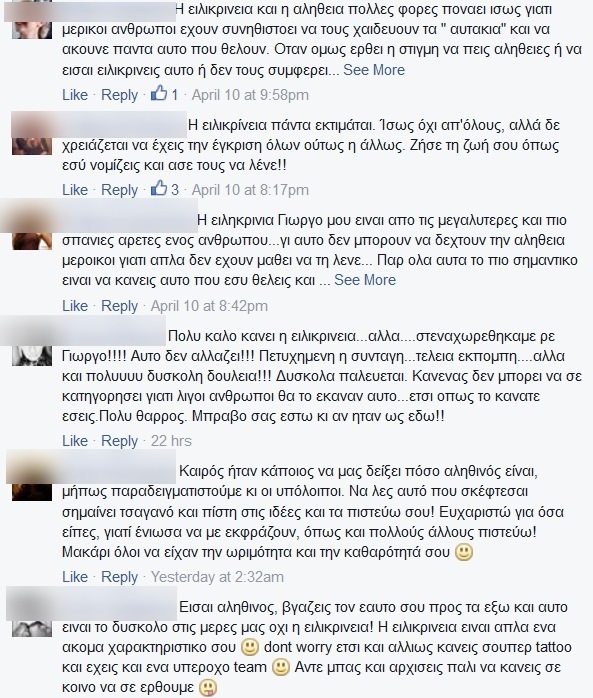Viewport: 593px width, 698px height.
Task: Expand See More on first comment
Action: pos(374,70)
